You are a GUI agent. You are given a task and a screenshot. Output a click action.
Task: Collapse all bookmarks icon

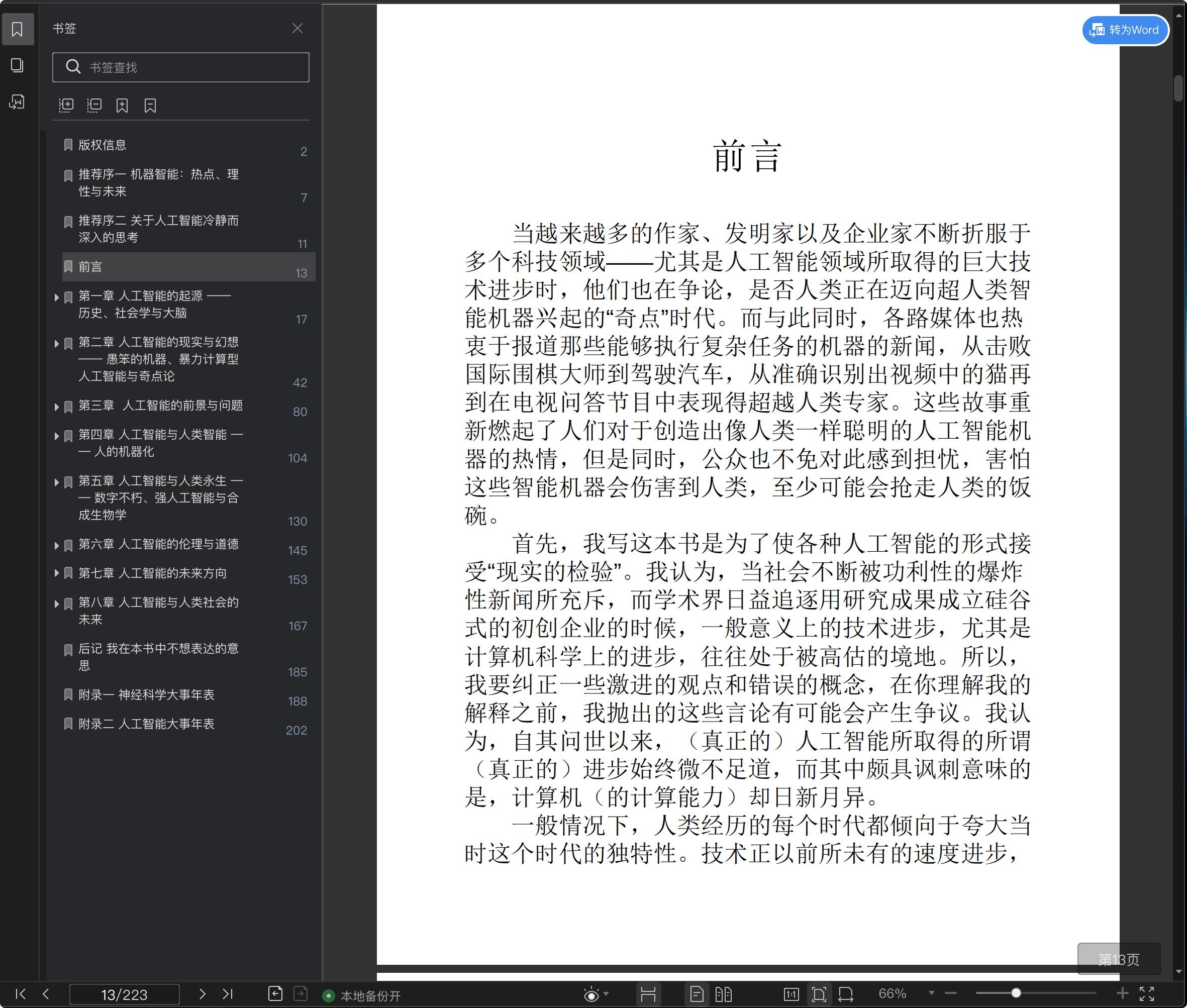point(94,105)
